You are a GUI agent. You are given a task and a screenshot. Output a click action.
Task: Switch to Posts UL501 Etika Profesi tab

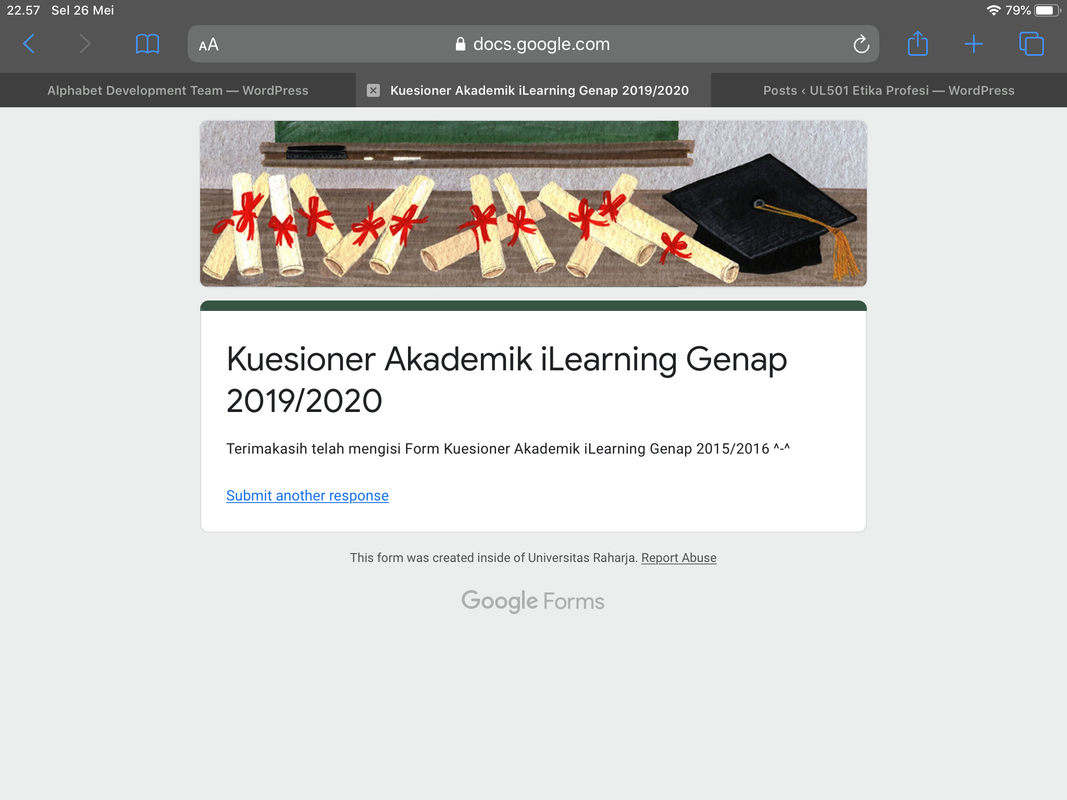(889, 90)
